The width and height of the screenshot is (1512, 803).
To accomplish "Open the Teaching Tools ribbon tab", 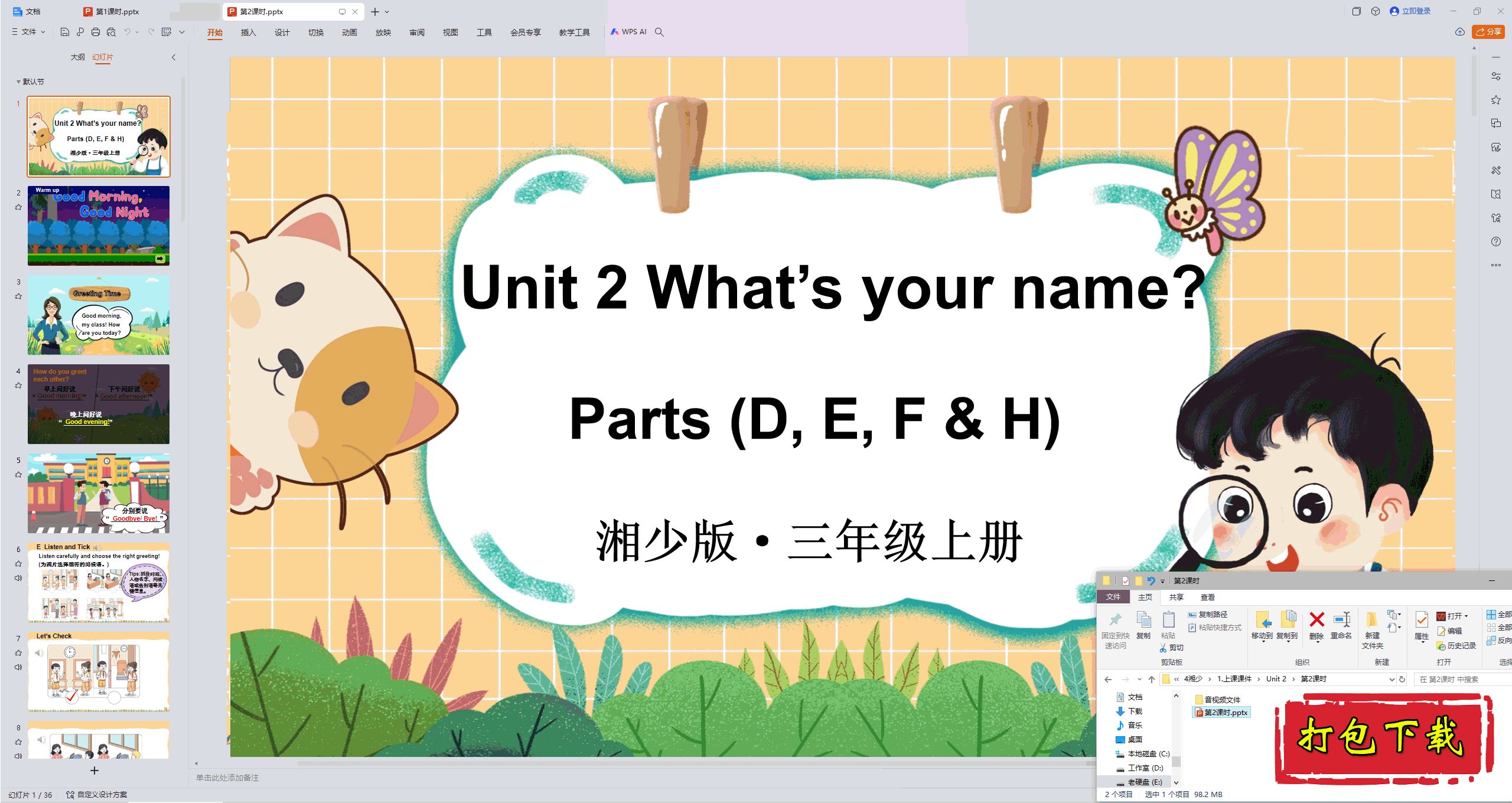I will (x=574, y=32).
